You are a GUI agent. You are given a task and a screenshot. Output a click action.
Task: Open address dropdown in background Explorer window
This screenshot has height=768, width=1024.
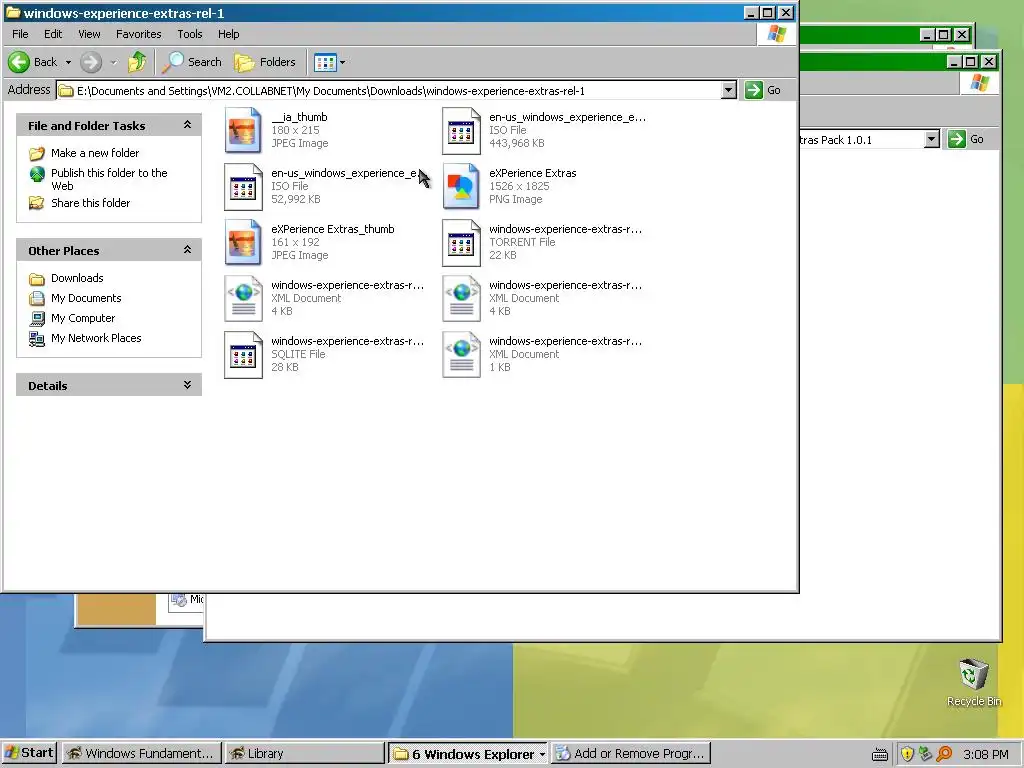(x=932, y=139)
